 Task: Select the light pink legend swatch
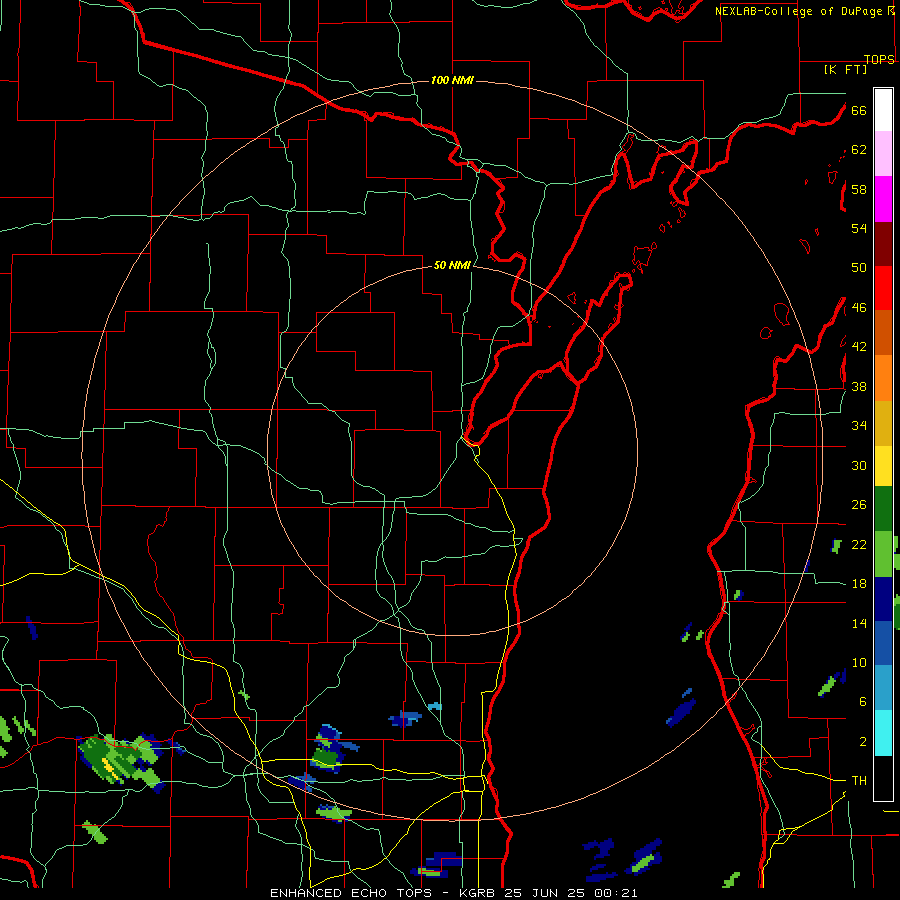point(883,154)
